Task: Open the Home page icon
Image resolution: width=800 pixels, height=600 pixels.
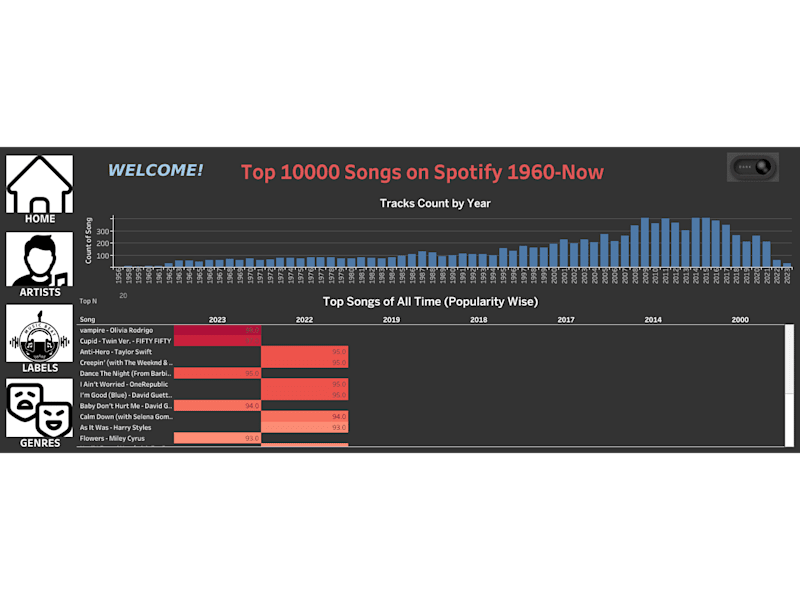Action: pos(39,184)
